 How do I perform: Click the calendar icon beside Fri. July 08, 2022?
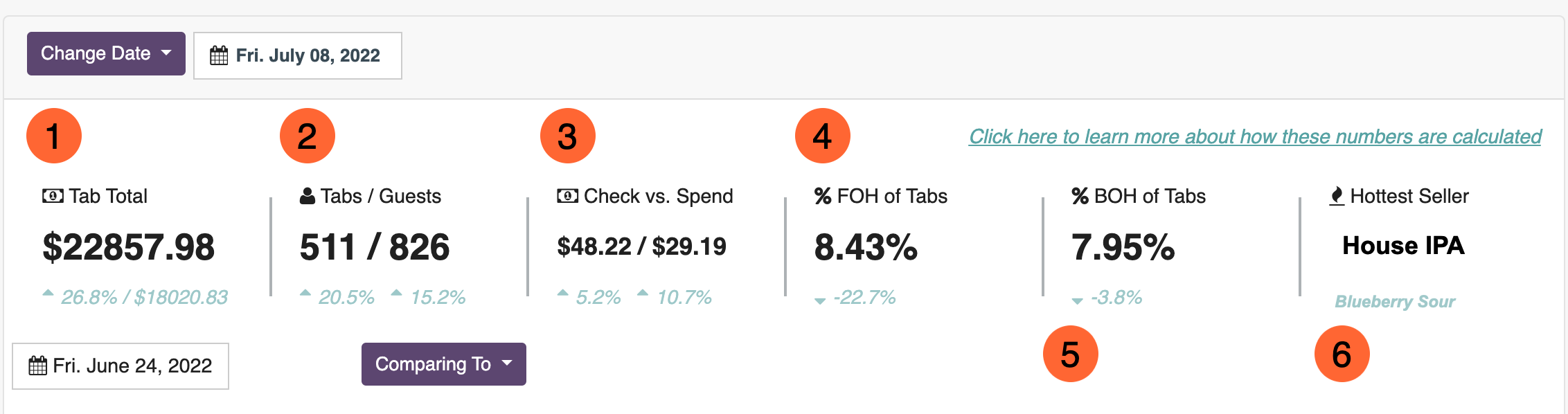(x=219, y=55)
